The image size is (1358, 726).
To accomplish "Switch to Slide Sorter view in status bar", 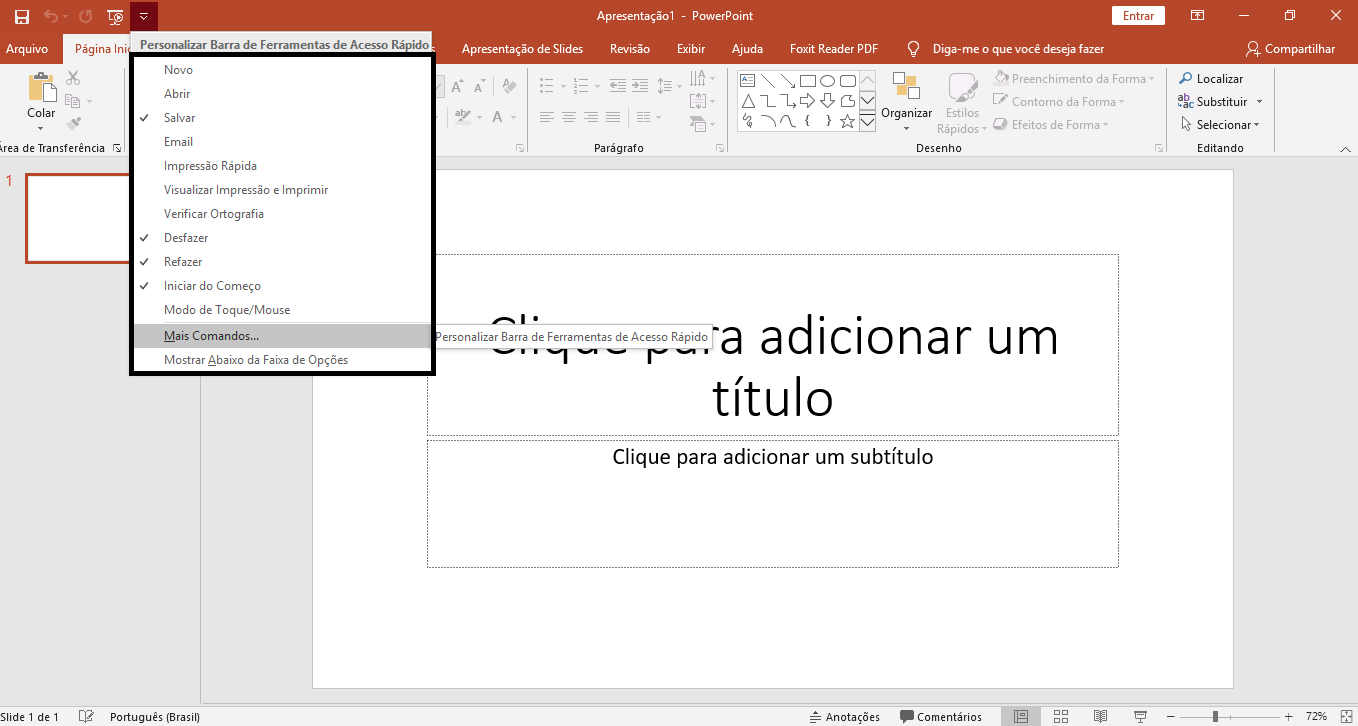I will 1060,716.
